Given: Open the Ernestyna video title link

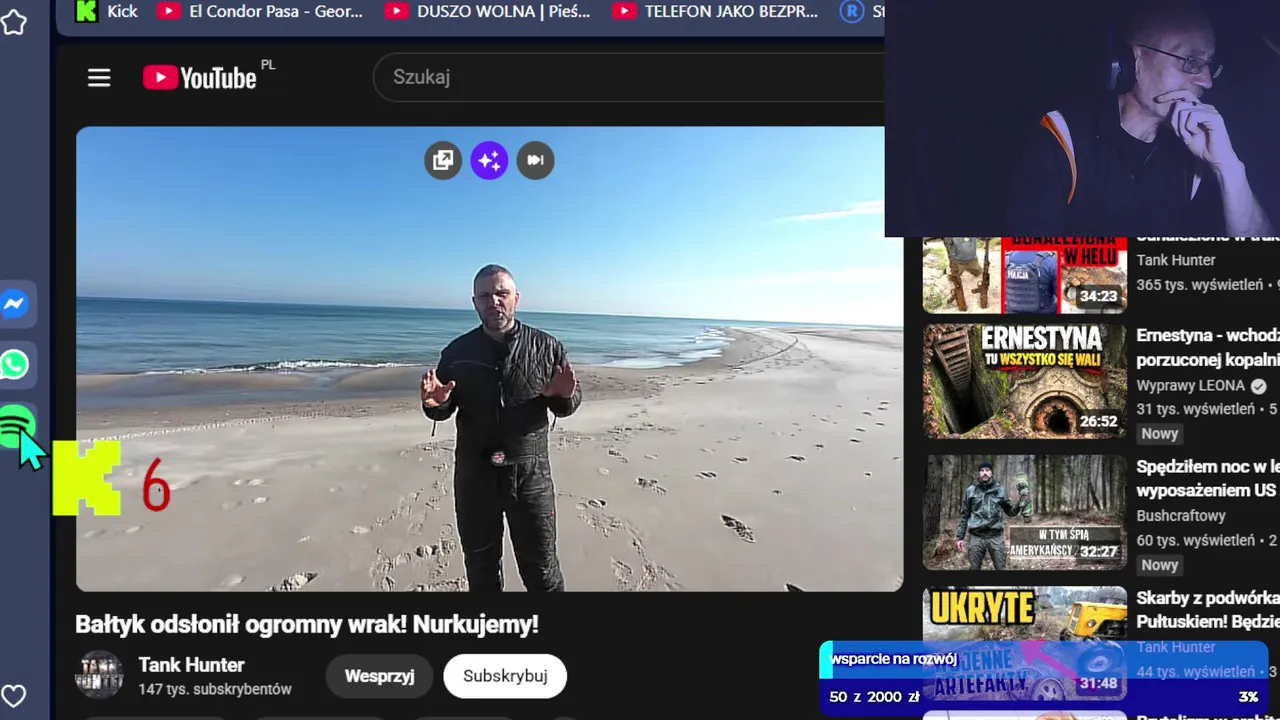Looking at the screenshot, I should [x=1208, y=347].
